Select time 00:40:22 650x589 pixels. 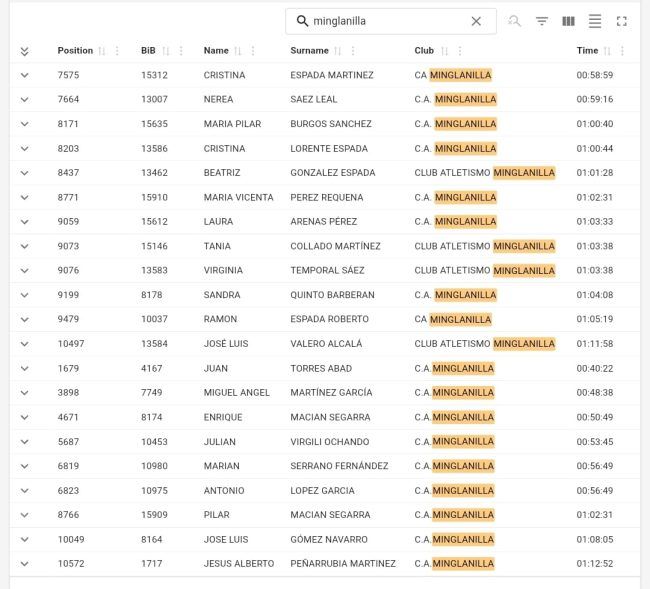coord(594,368)
